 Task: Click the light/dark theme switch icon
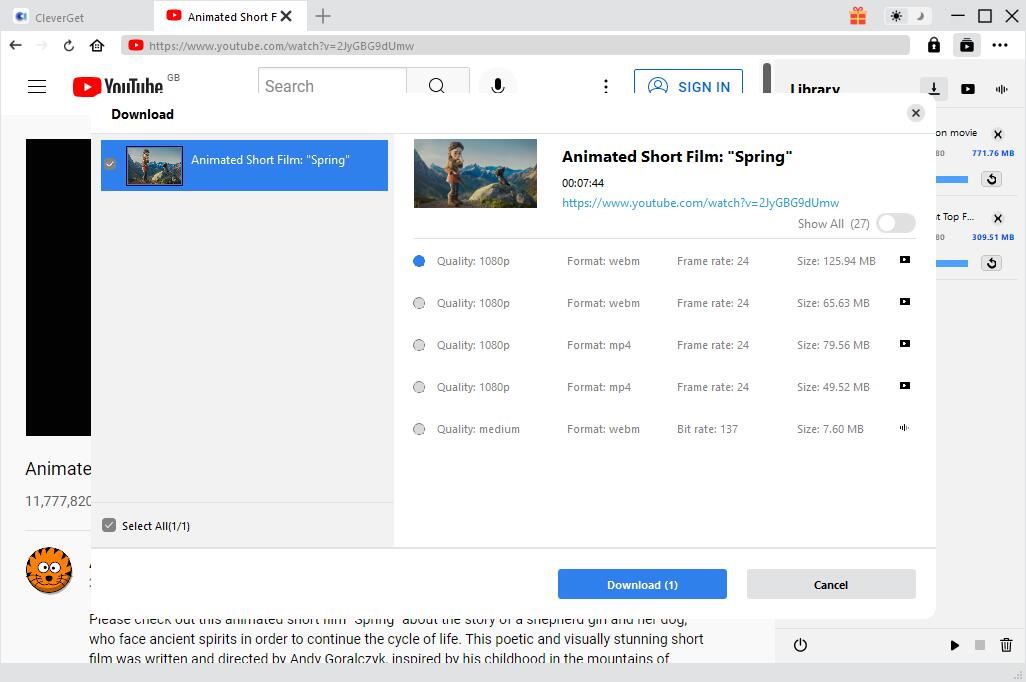[x=907, y=16]
